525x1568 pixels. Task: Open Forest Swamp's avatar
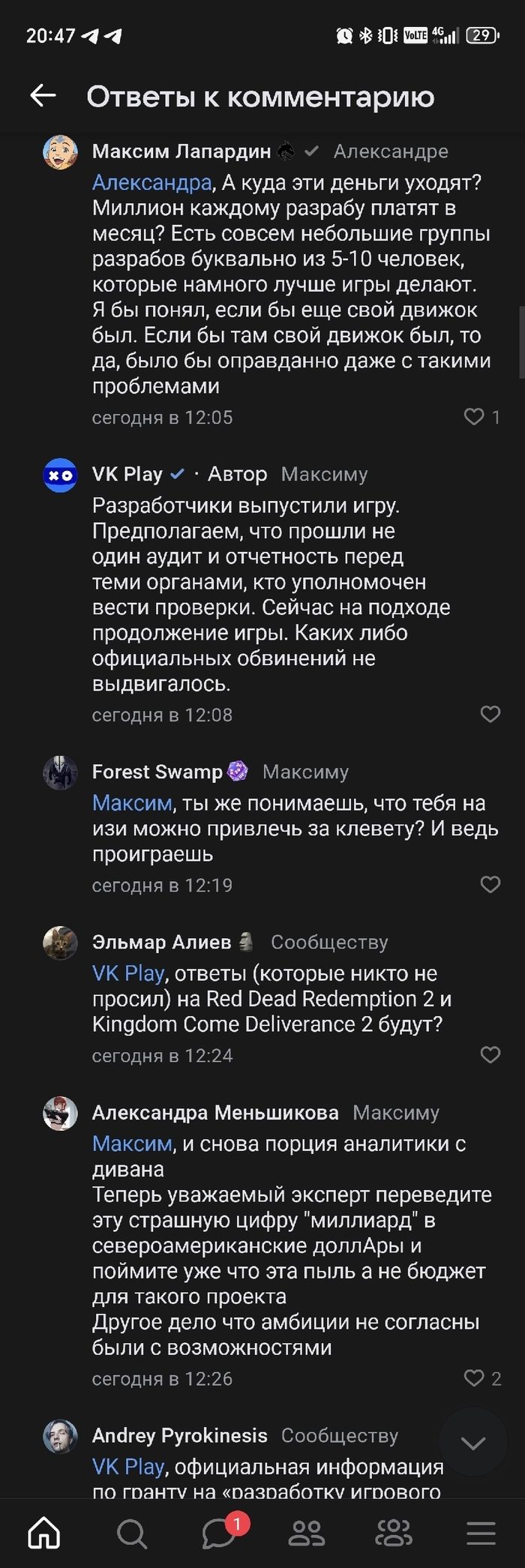pos(60,772)
